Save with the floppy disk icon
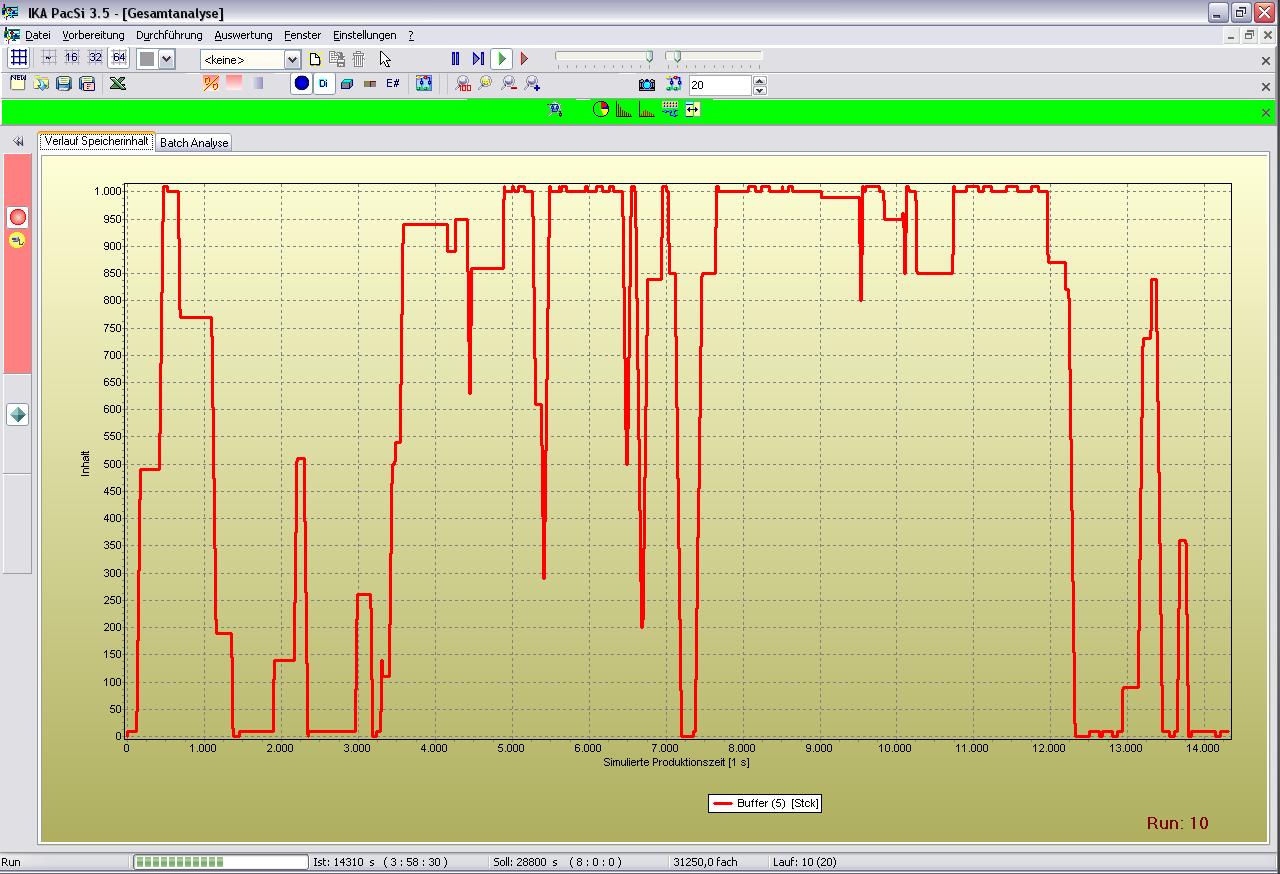Screen dimensions: 1280x874 [64, 84]
